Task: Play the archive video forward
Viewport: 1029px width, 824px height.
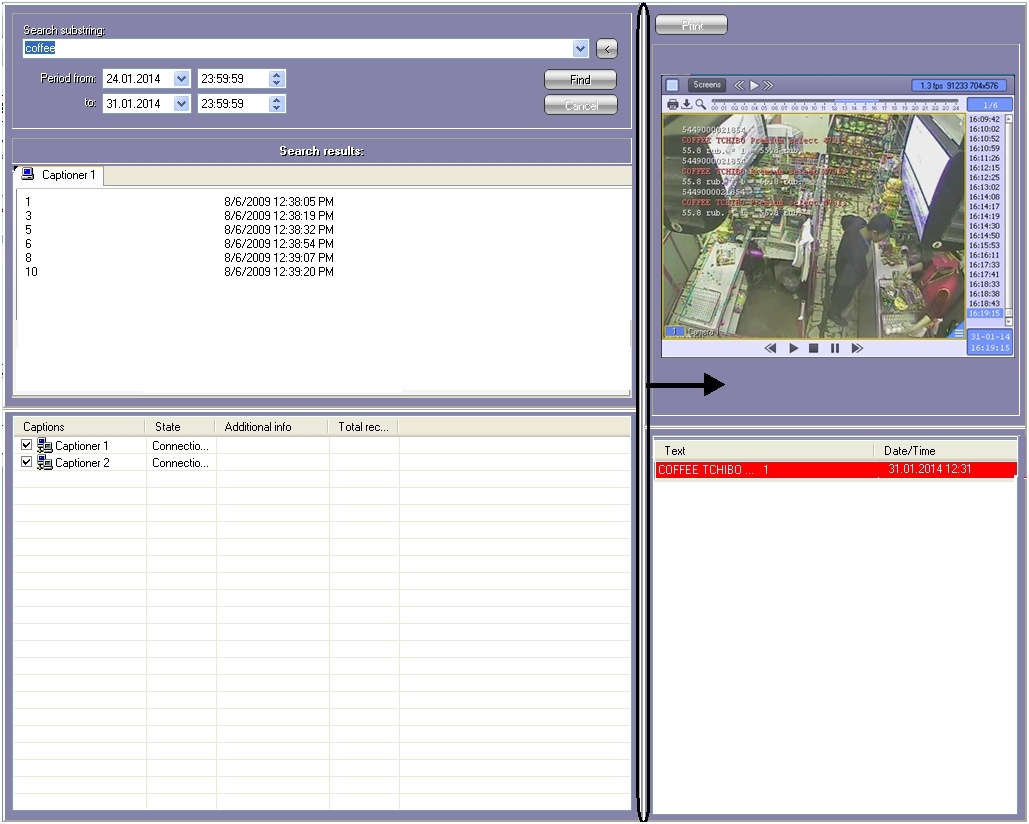Action: point(794,349)
